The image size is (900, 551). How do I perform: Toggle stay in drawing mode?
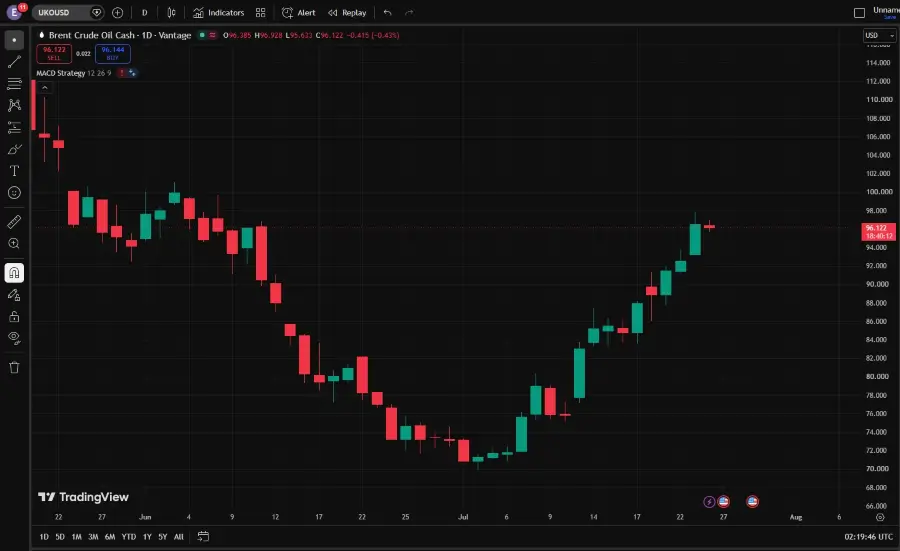click(x=14, y=295)
